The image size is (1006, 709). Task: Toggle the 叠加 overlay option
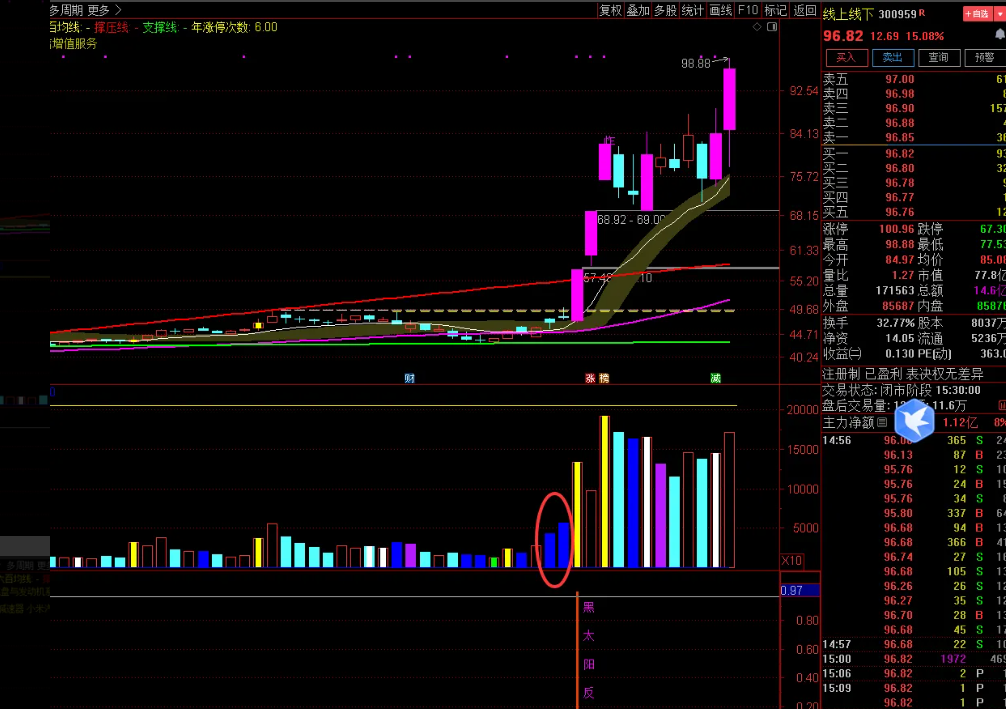(x=638, y=10)
